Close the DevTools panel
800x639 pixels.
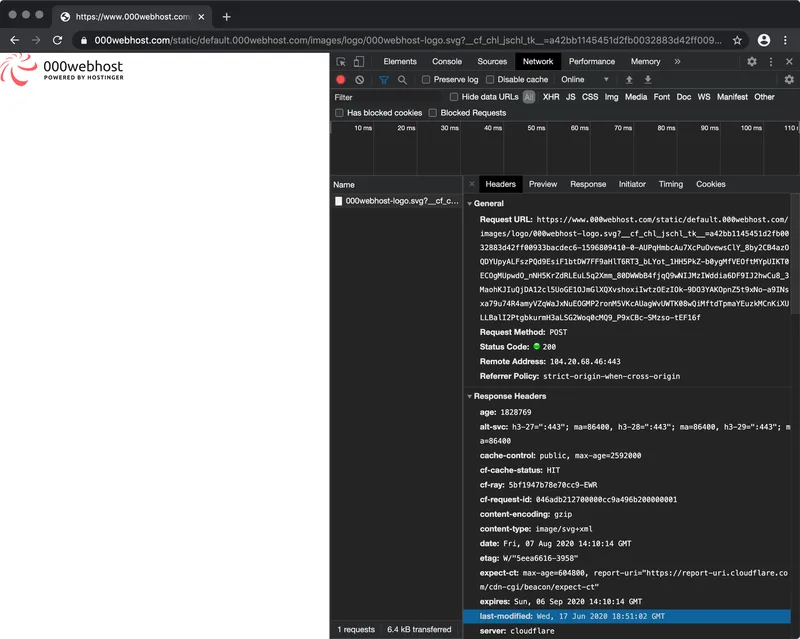point(789,62)
